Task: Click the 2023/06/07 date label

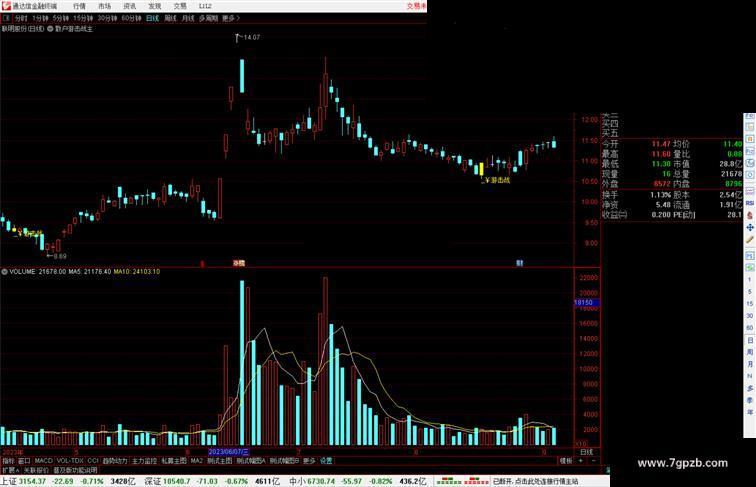Action: [229, 452]
